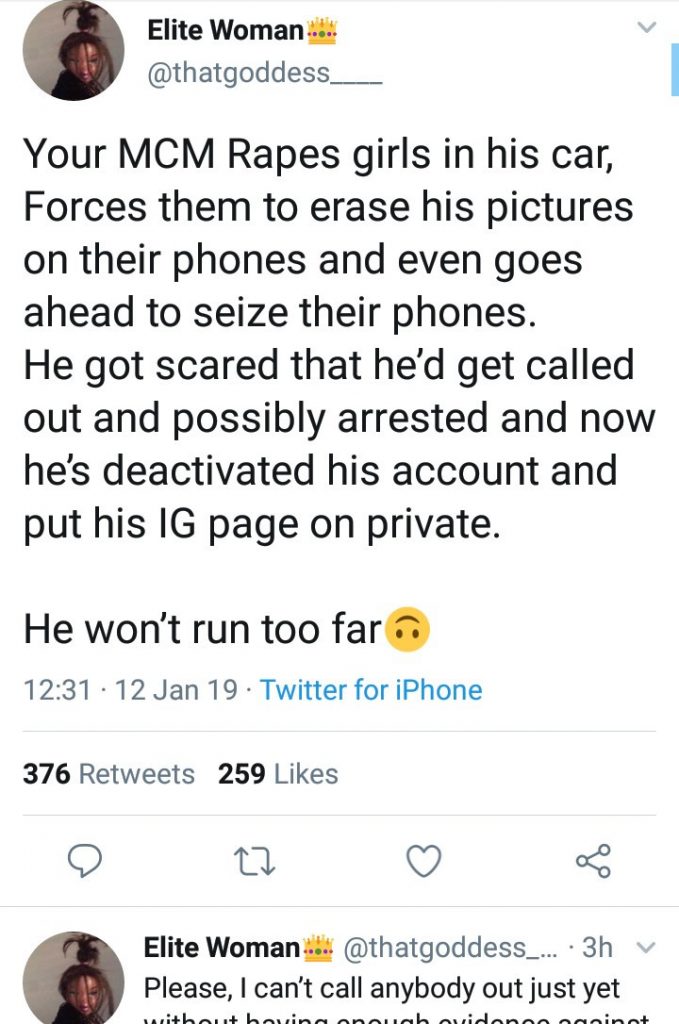679x1024 pixels.
Task: Open the reply tweet's profile picture
Action: [x=73, y=977]
